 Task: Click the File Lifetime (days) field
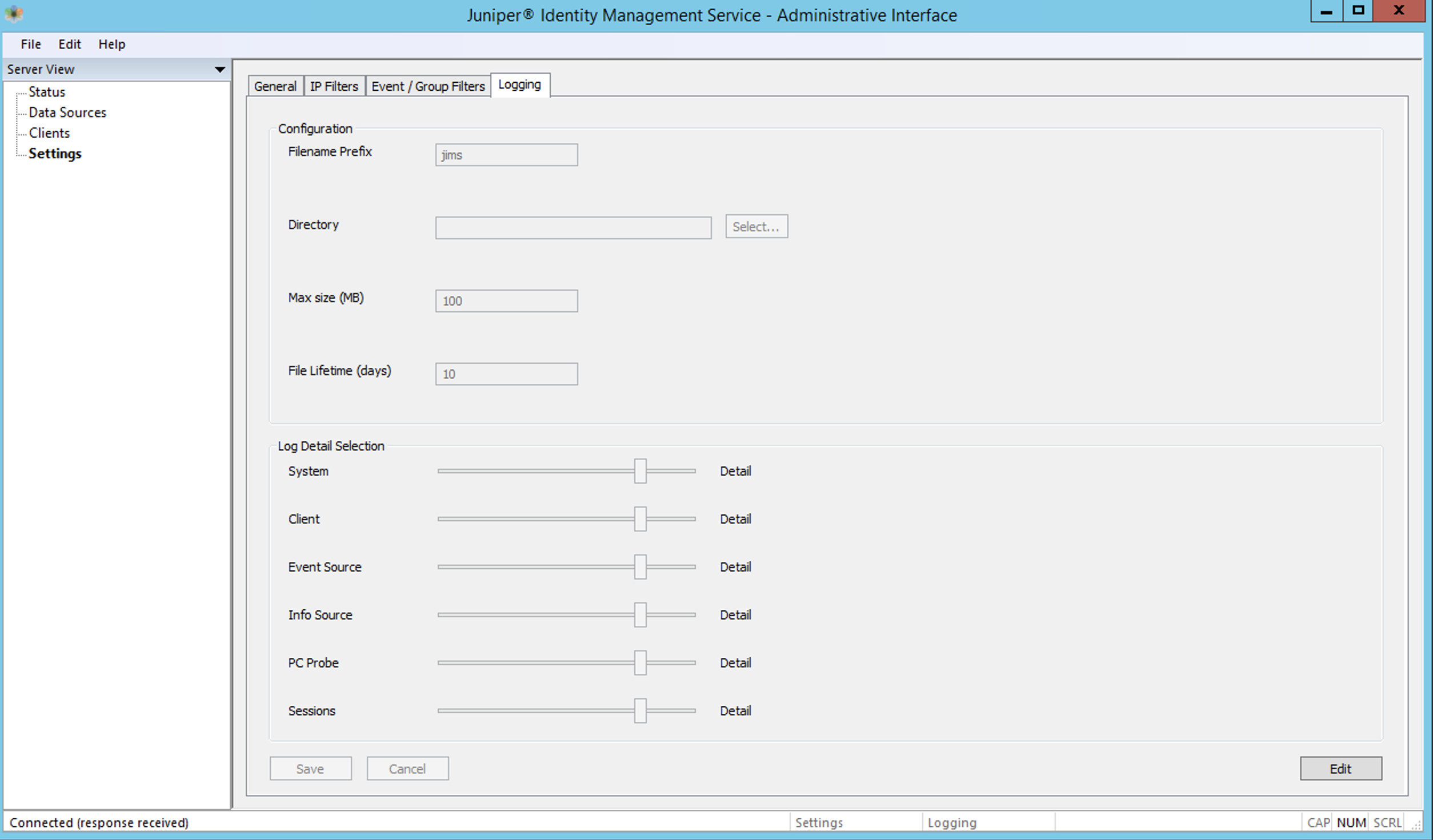point(506,374)
